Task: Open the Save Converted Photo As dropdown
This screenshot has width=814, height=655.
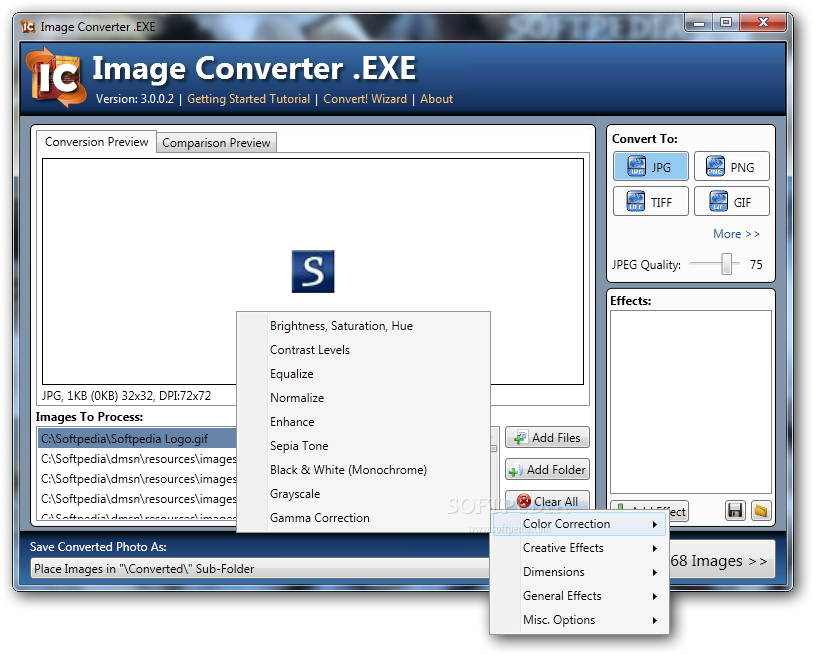Action: (x=260, y=569)
